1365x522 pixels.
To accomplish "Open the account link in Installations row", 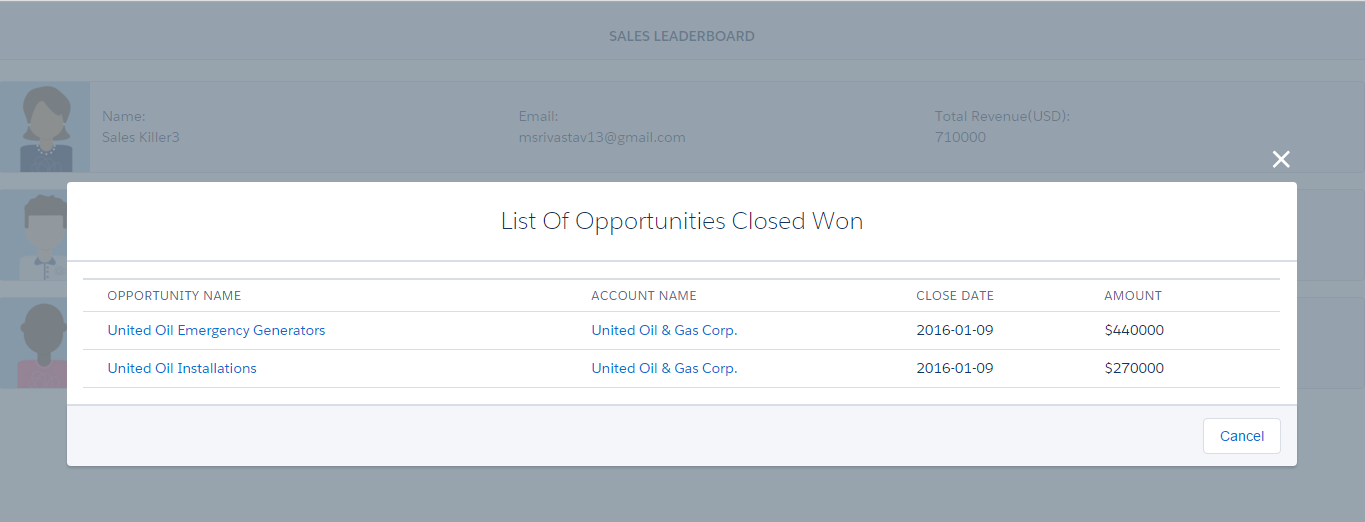I will [x=664, y=368].
